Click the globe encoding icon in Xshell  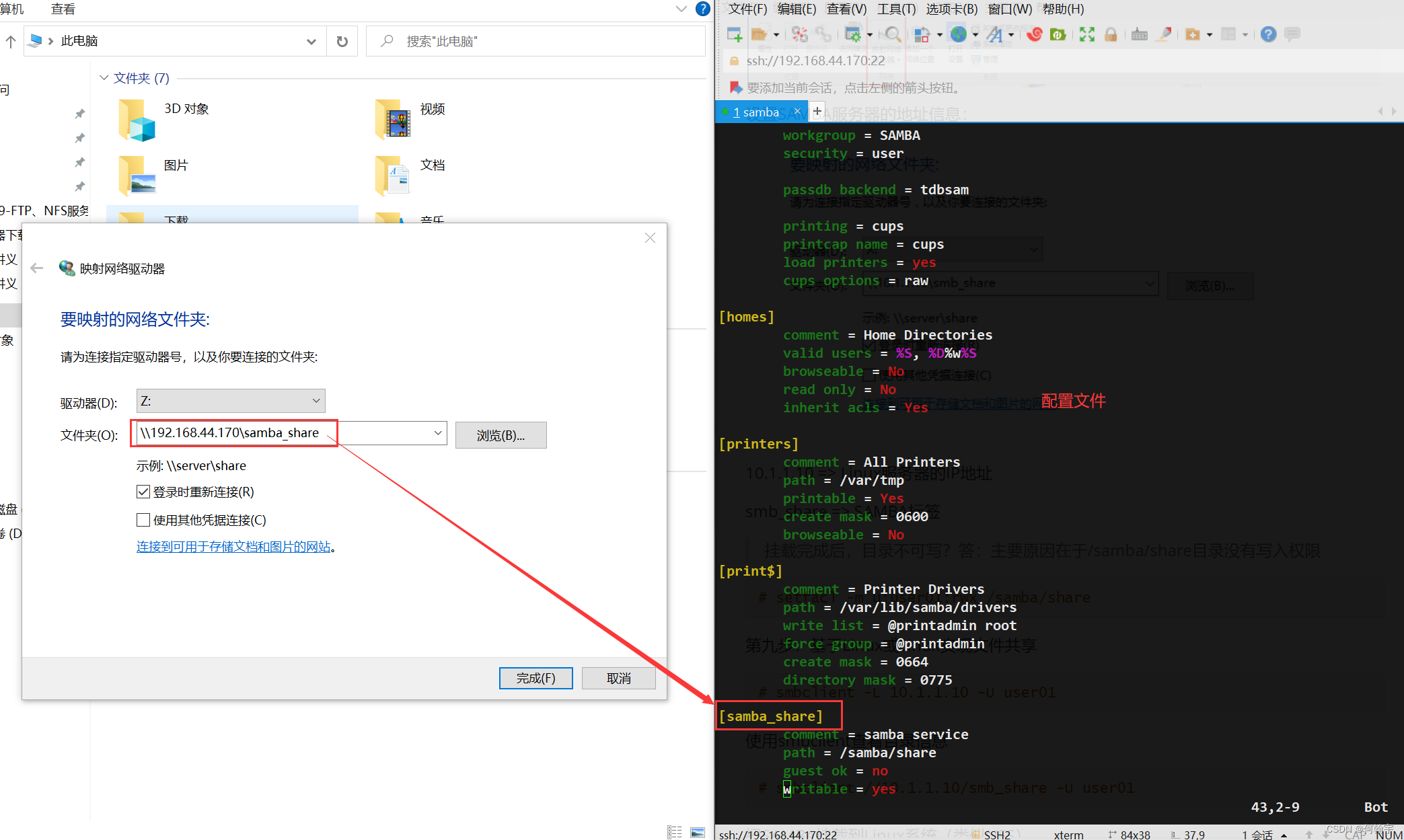point(959,34)
